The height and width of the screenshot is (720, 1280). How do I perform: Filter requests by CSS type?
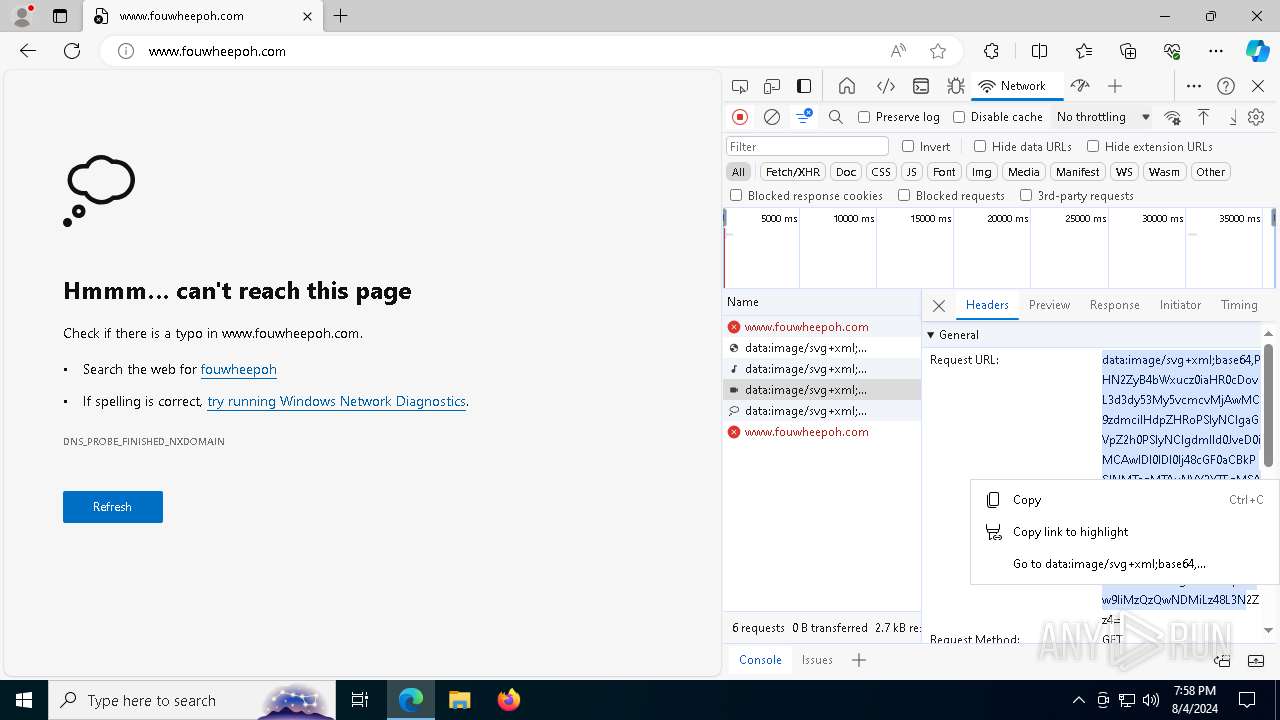880,172
